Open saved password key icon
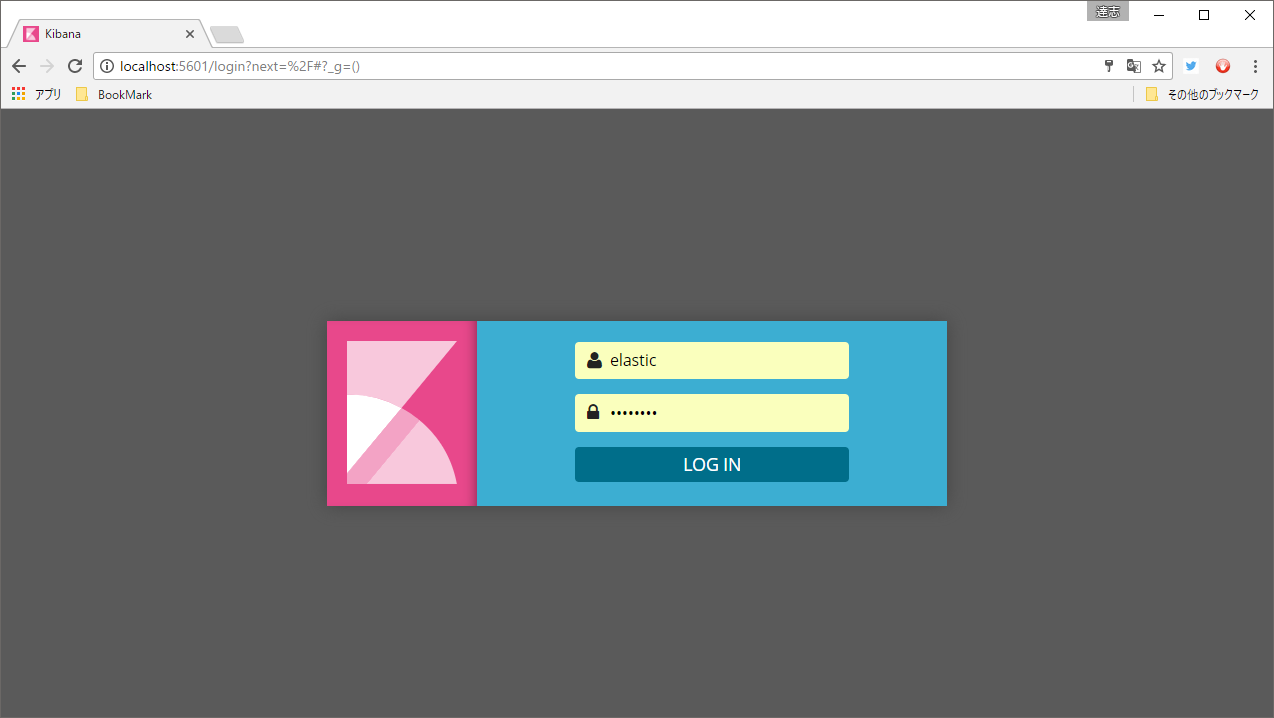 1108,66
